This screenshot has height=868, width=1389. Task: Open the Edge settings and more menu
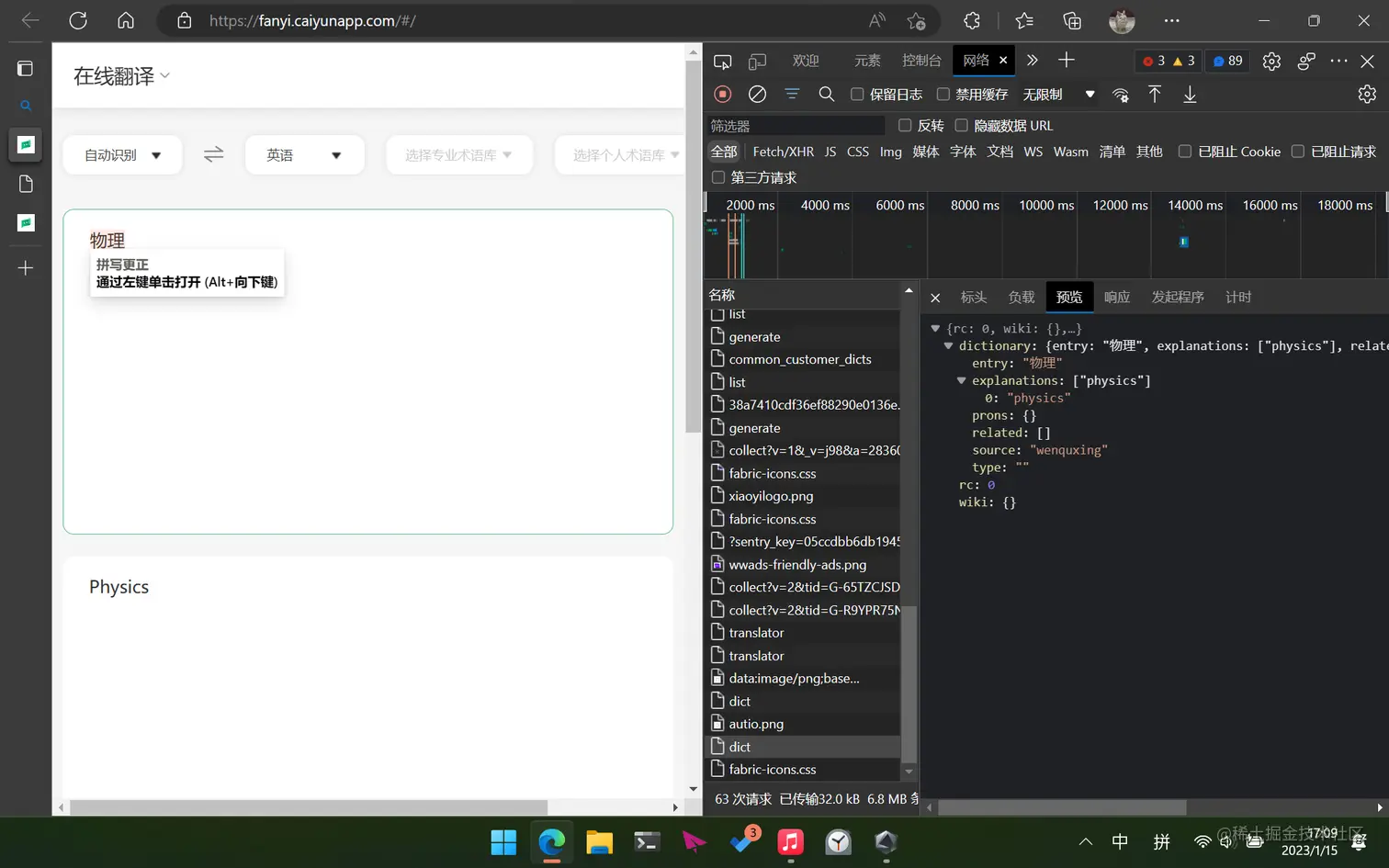1171,20
